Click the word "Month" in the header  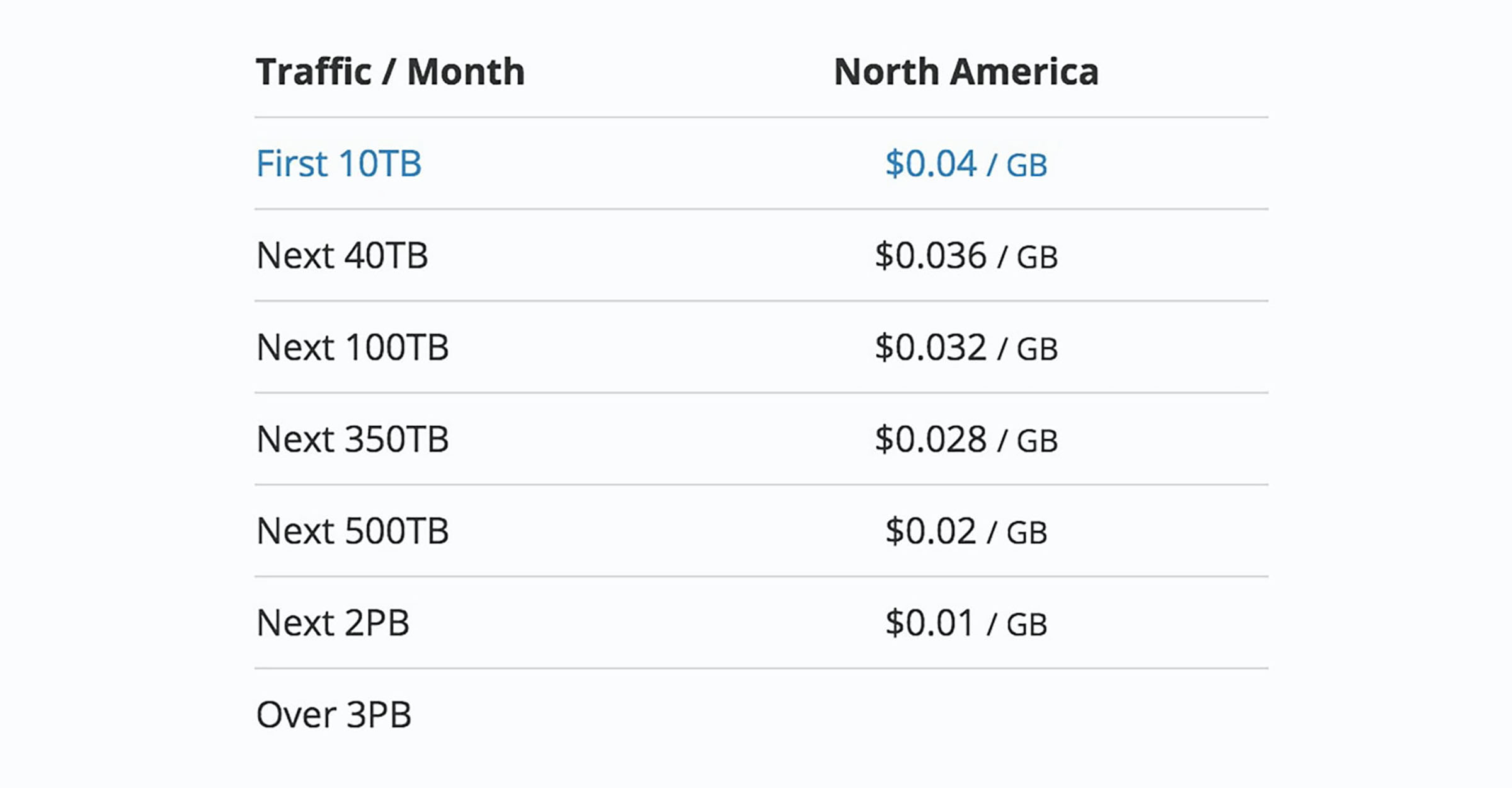coord(466,72)
